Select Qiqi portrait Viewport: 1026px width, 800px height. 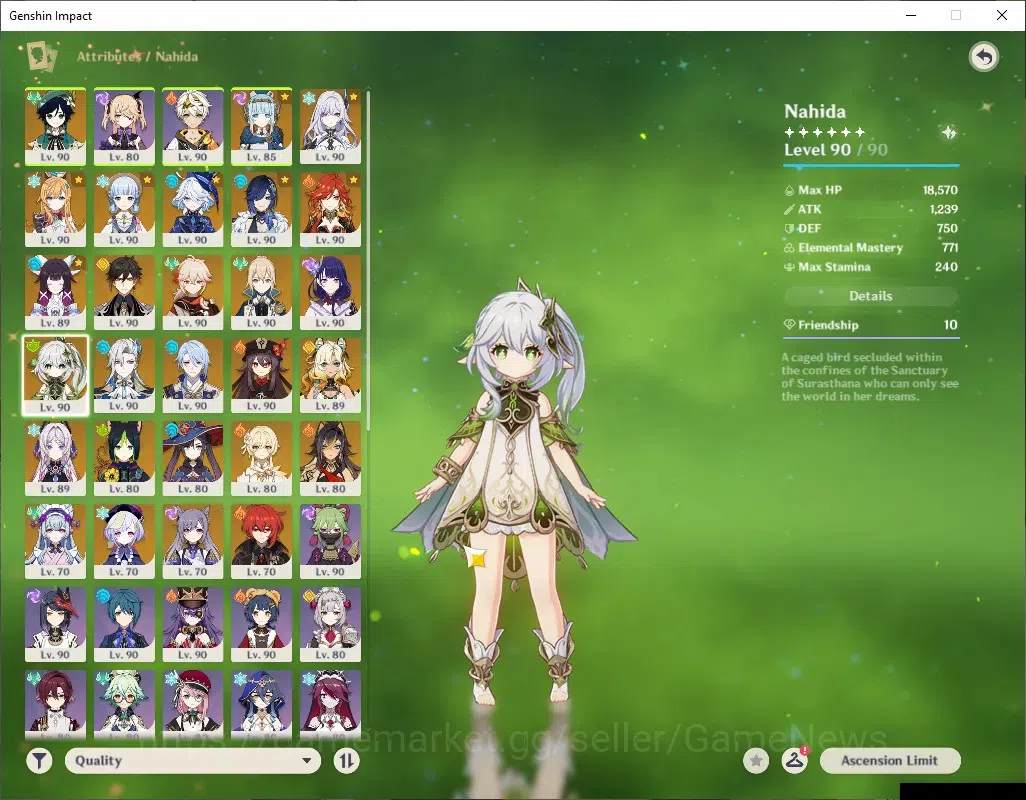pos(124,542)
